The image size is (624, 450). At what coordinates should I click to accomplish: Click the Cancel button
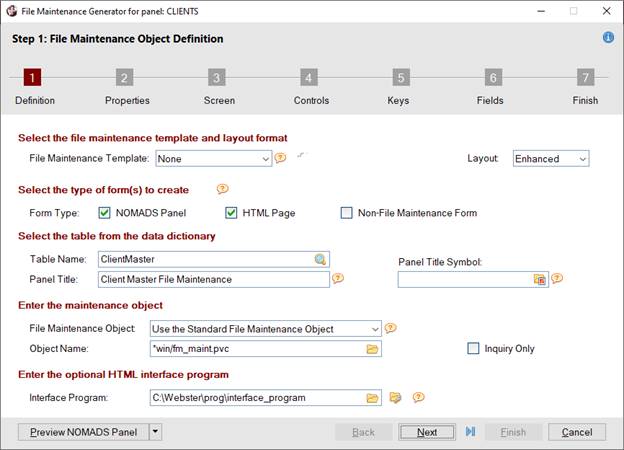pyautogui.click(x=577, y=432)
